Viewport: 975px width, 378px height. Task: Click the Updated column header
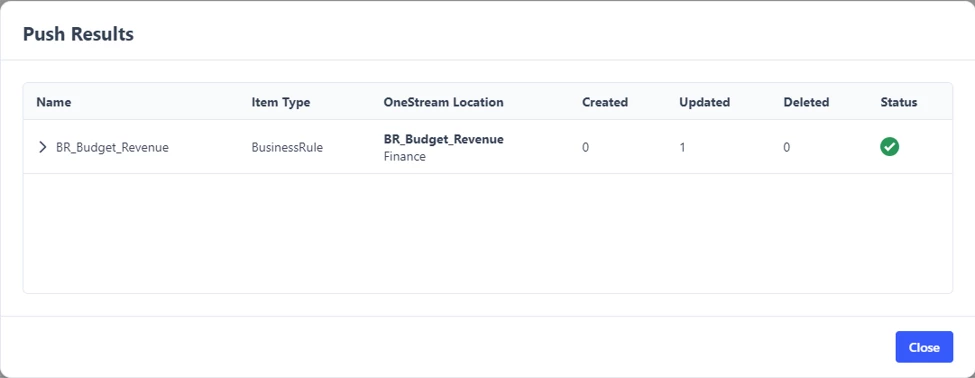point(705,102)
